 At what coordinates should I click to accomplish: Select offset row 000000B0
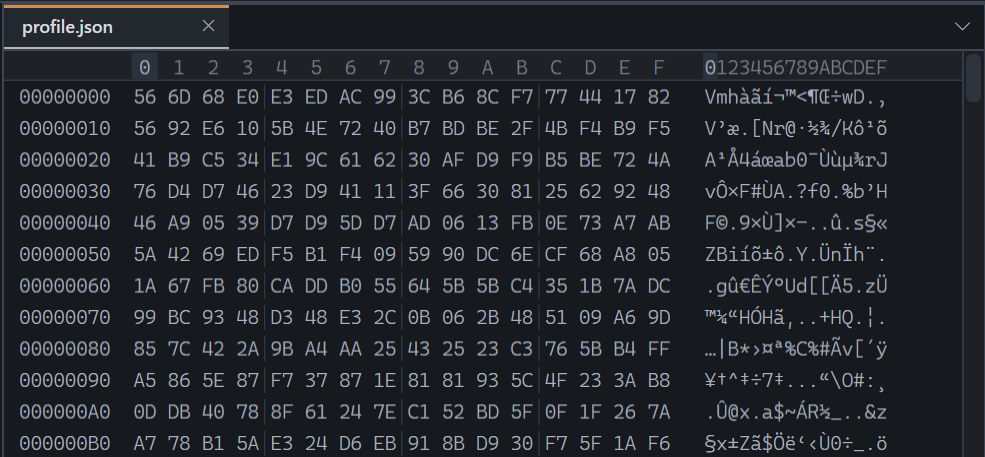(x=65, y=443)
